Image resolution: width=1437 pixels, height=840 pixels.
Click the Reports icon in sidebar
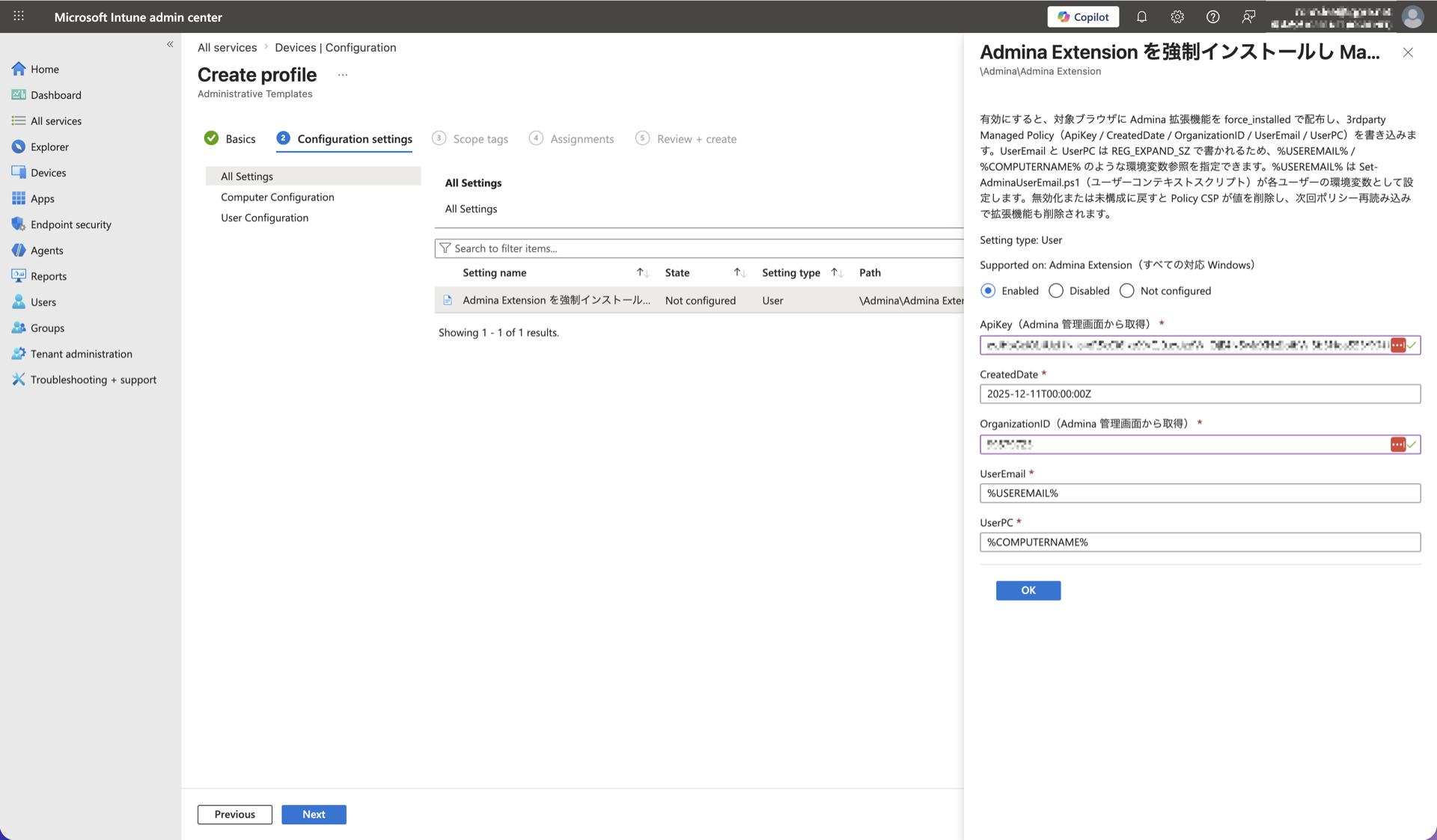click(19, 276)
